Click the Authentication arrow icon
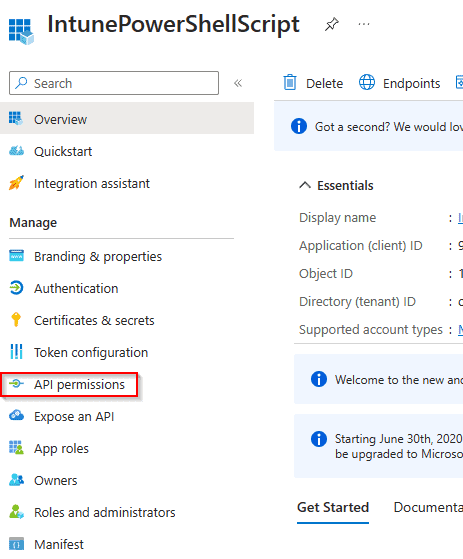Image resolution: width=463 pixels, height=559 pixels. click(x=16, y=288)
